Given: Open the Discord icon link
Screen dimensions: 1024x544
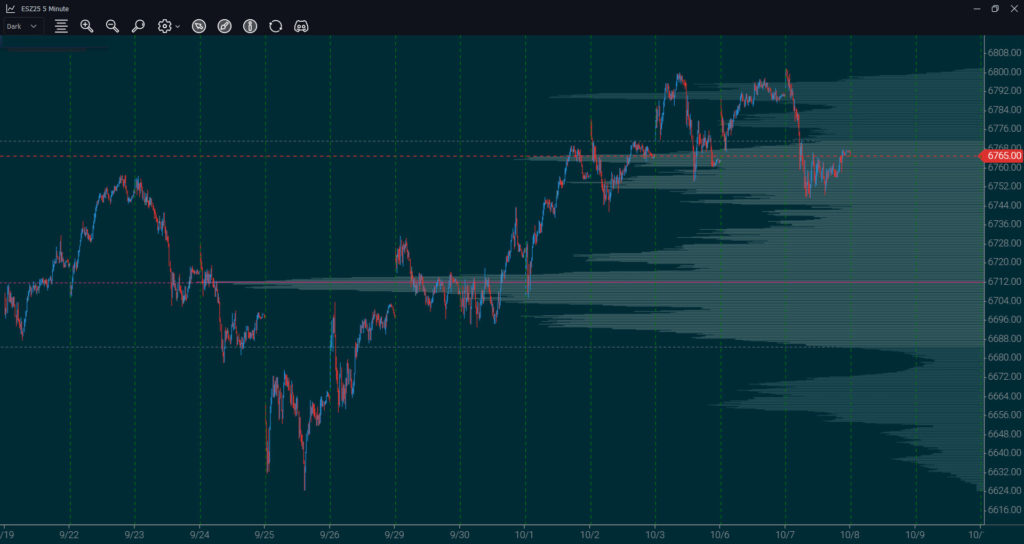Looking at the screenshot, I should tap(301, 26).
